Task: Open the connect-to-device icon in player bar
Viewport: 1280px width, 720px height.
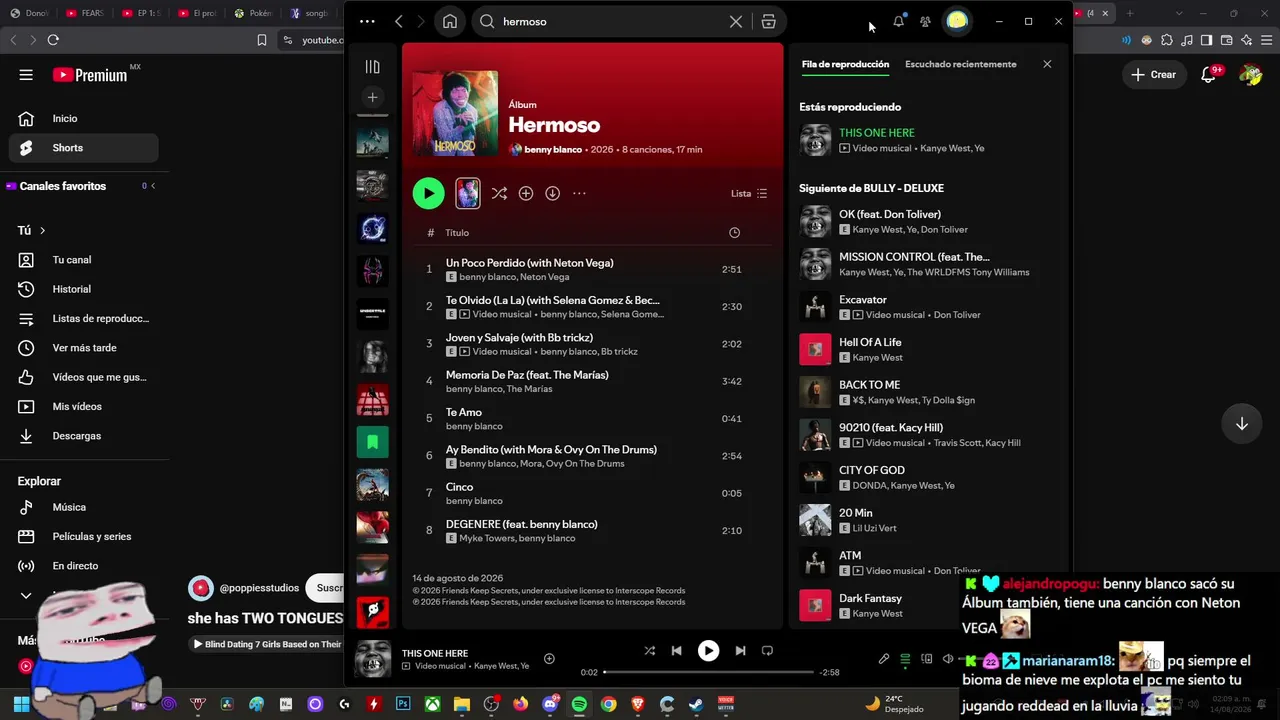Action: [x=927, y=659]
